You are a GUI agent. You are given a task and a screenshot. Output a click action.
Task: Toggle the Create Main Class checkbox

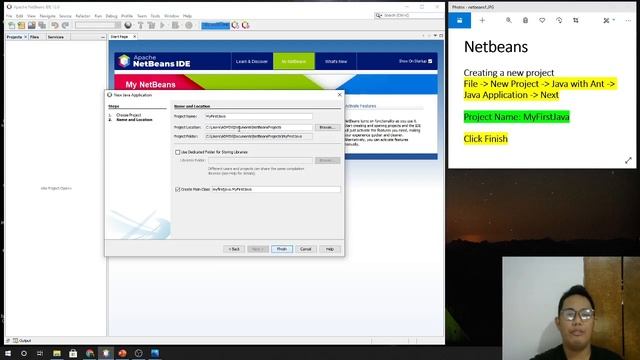click(x=178, y=189)
